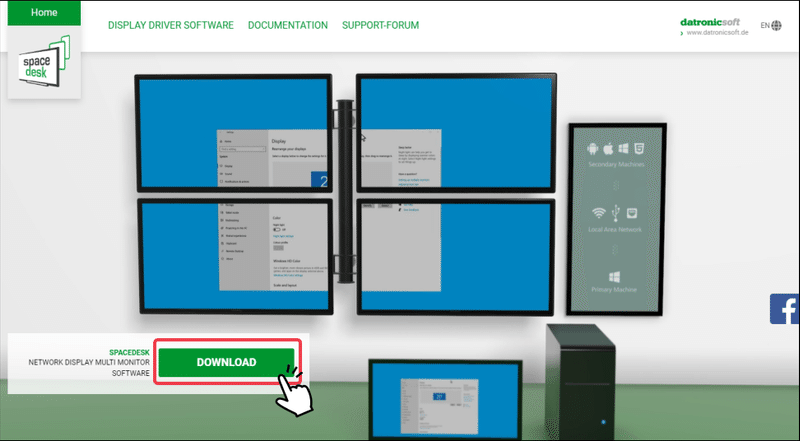Click the spacedesk logo
800x441 pixels.
(44, 62)
